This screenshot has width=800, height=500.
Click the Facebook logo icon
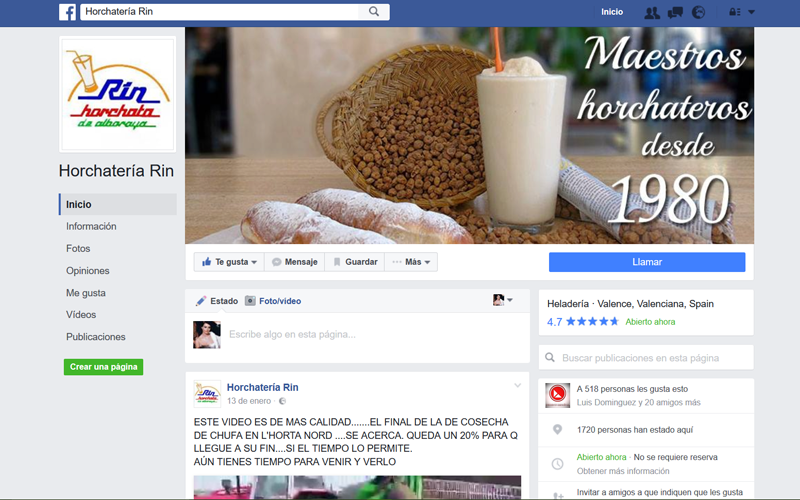coord(67,12)
